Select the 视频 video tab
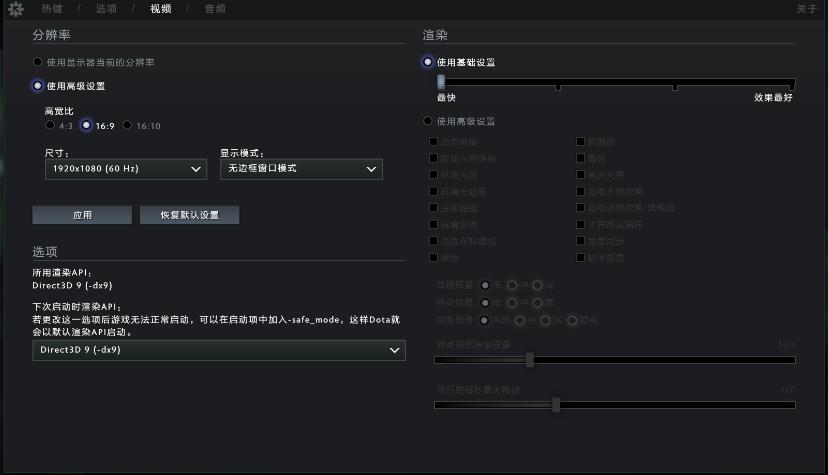This screenshot has width=828, height=475. coord(161,9)
